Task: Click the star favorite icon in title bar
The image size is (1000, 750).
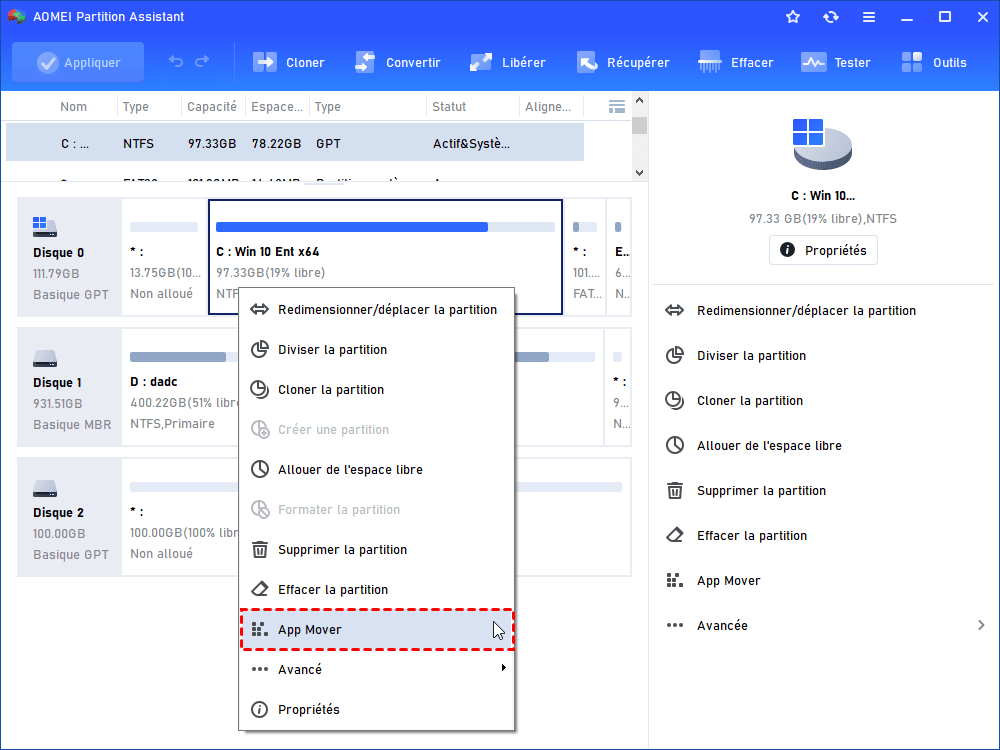Action: click(x=793, y=17)
